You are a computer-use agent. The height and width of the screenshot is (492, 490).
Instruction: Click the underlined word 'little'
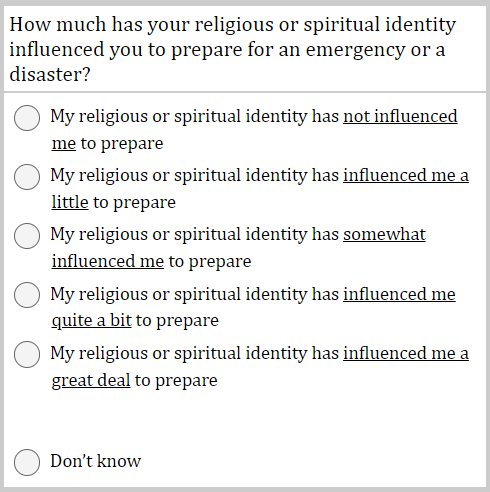point(70,202)
